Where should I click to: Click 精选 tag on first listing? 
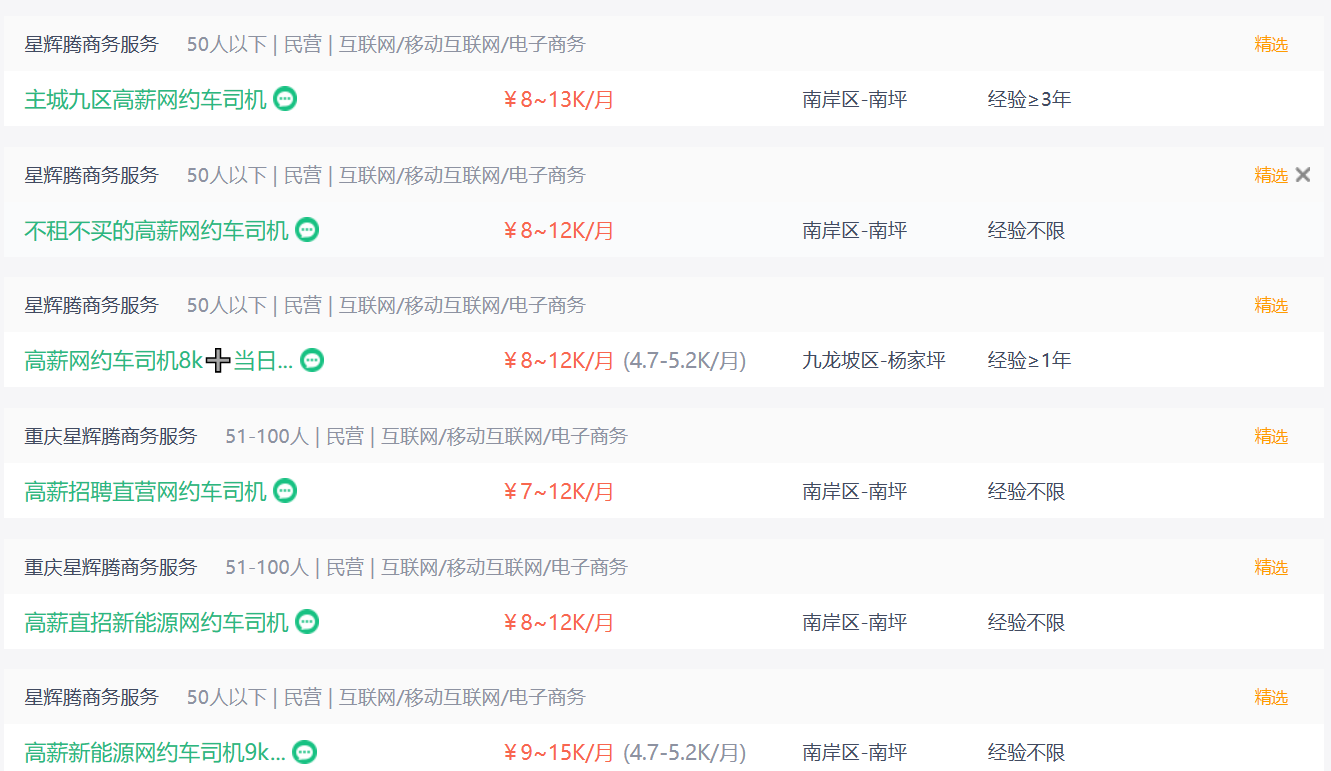point(1271,44)
